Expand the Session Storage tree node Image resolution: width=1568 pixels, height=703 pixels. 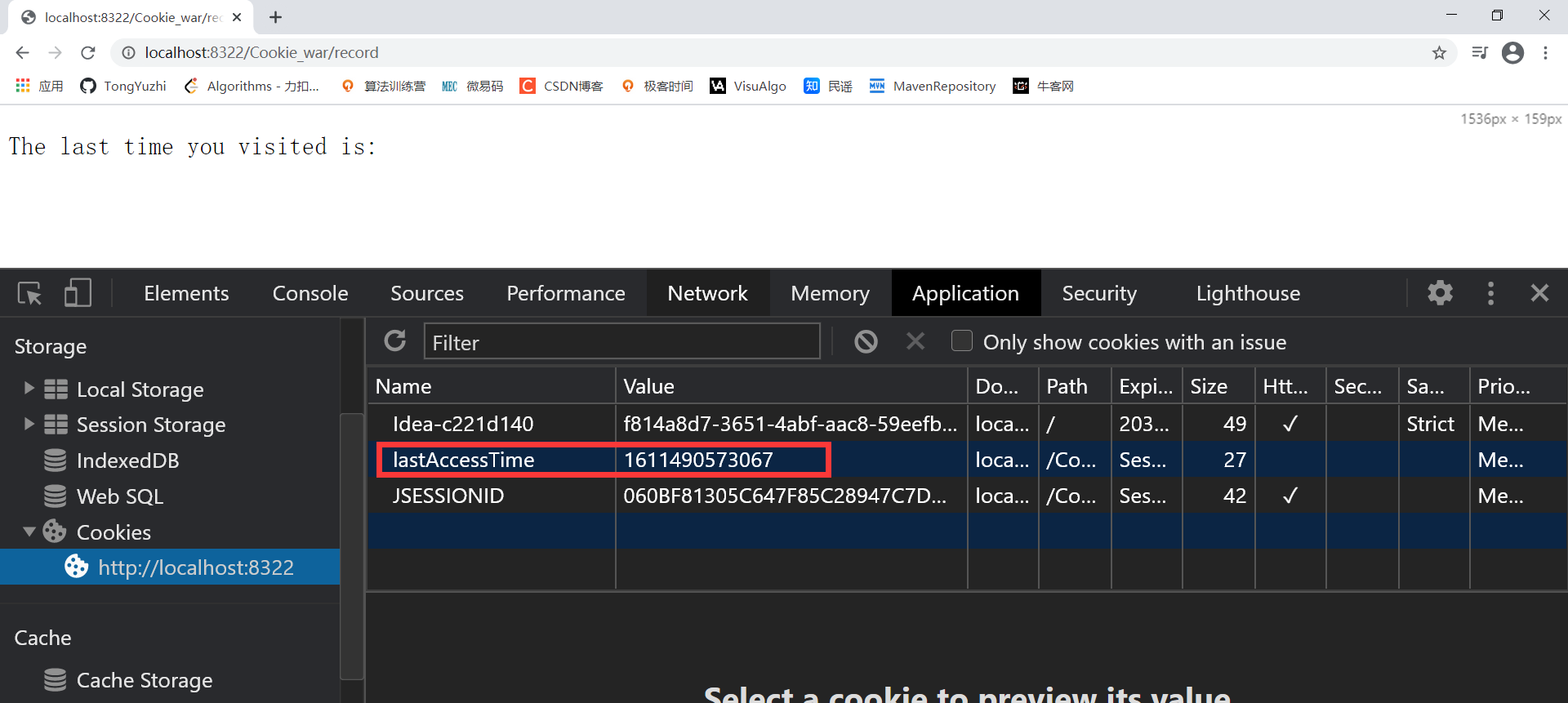[x=29, y=424]
